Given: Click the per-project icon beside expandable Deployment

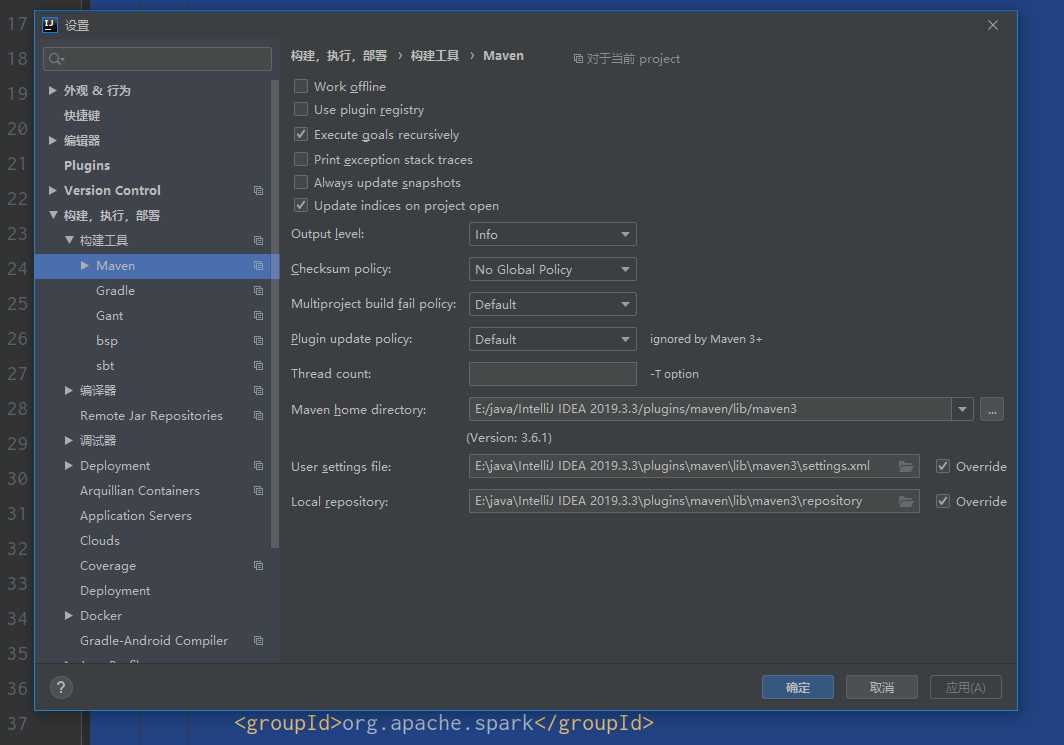Looking at the screenshot, I should coord(259,465).
